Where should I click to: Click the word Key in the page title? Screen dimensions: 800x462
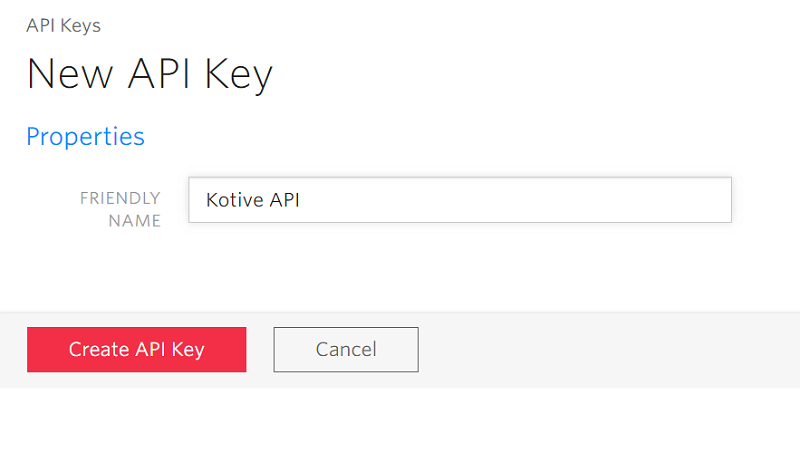click(x=239, y=74)
